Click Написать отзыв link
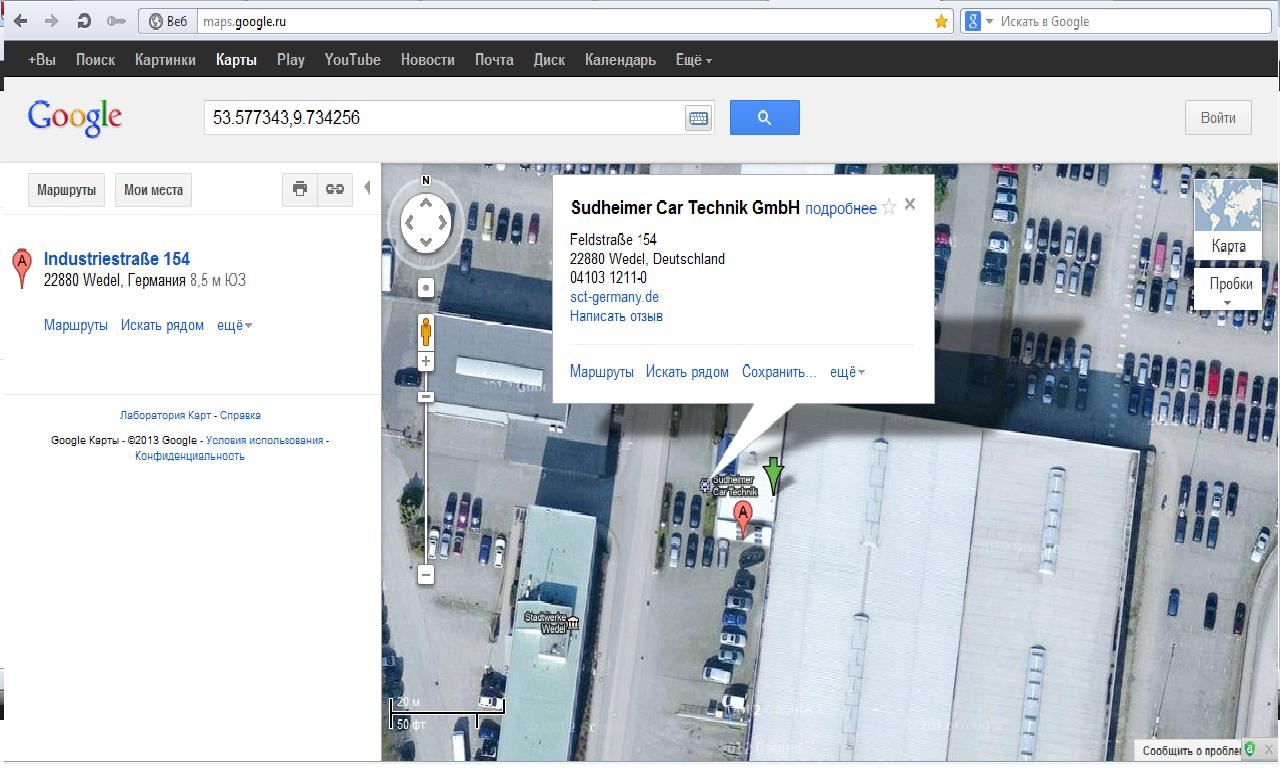This screenshot has height=768, width=1280. 616,316
